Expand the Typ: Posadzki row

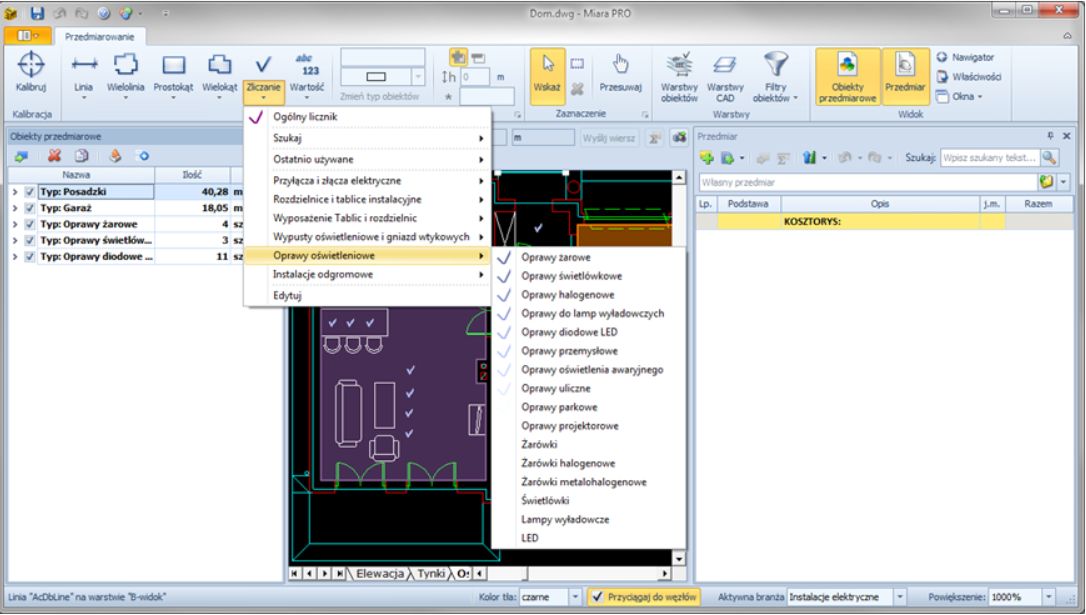15,192
